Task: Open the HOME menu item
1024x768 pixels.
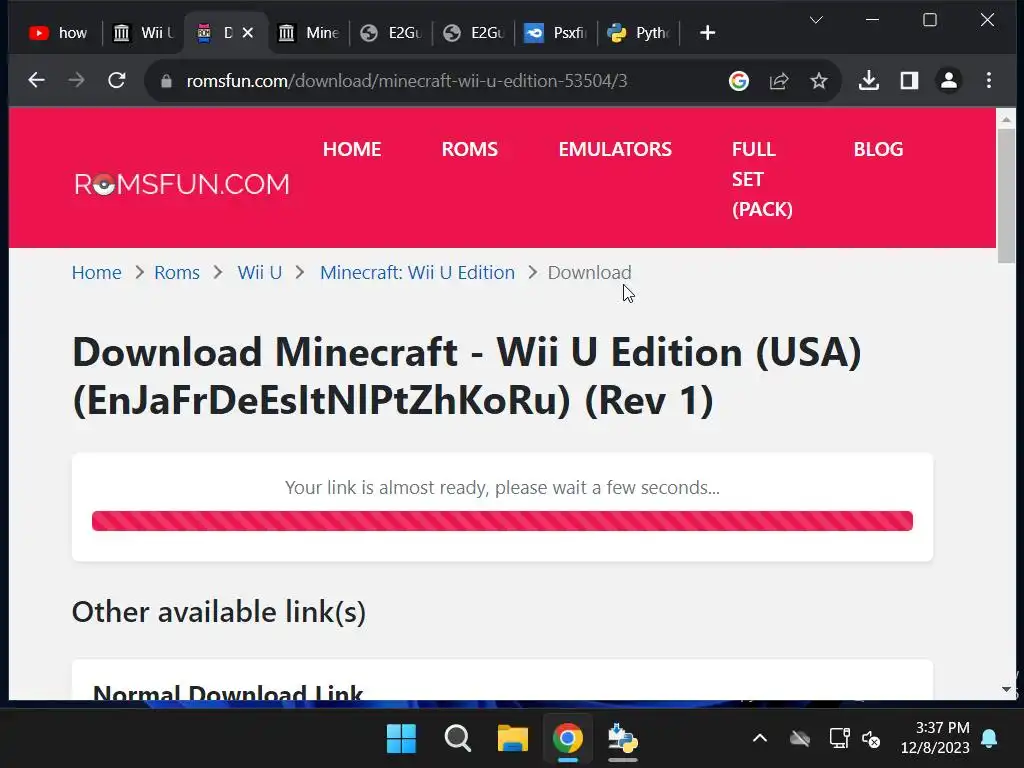Action: [x=352, y=149]
